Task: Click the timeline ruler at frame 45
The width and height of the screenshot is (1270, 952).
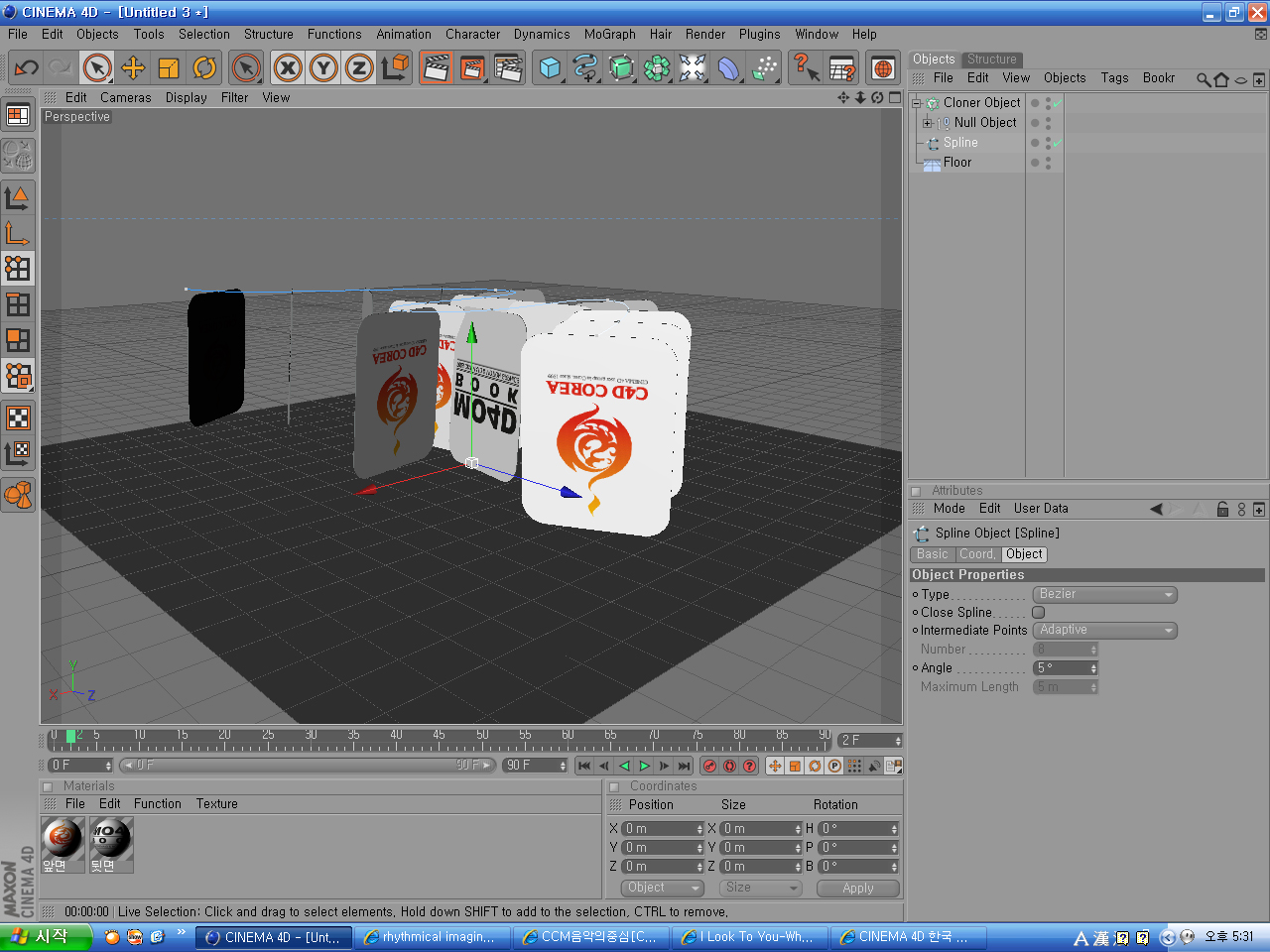Action: point(439,740)
